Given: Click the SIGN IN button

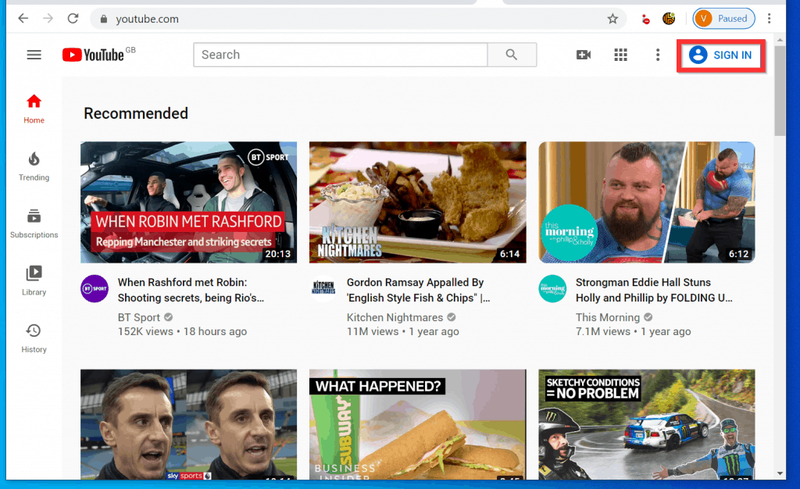Looking at the screenshot, I should point(721,55).
